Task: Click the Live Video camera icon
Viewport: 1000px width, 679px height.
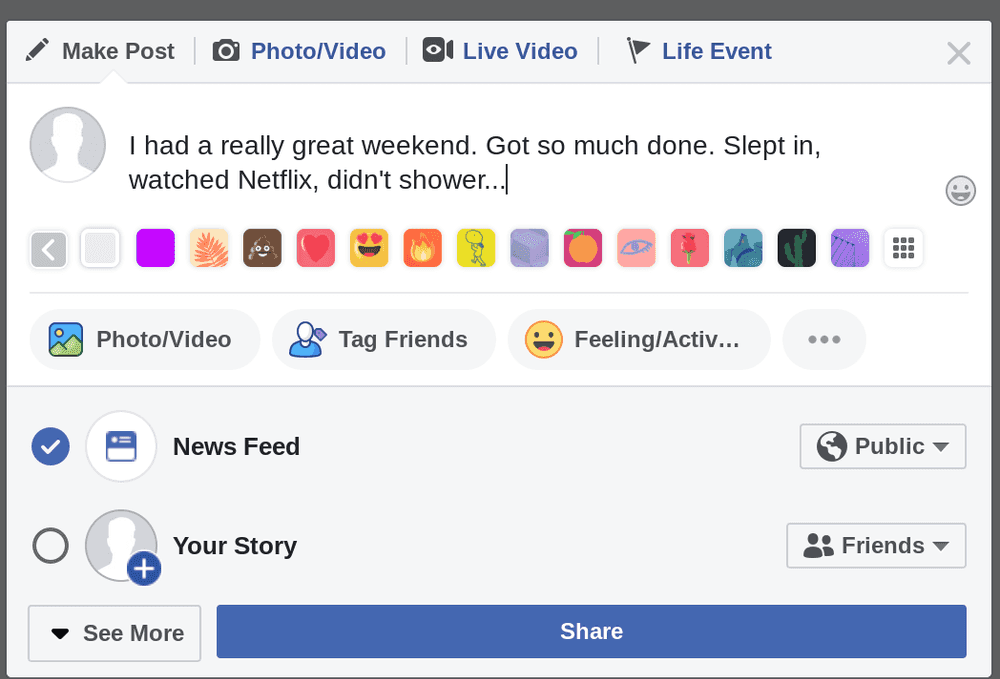Action: pos(438,51)
